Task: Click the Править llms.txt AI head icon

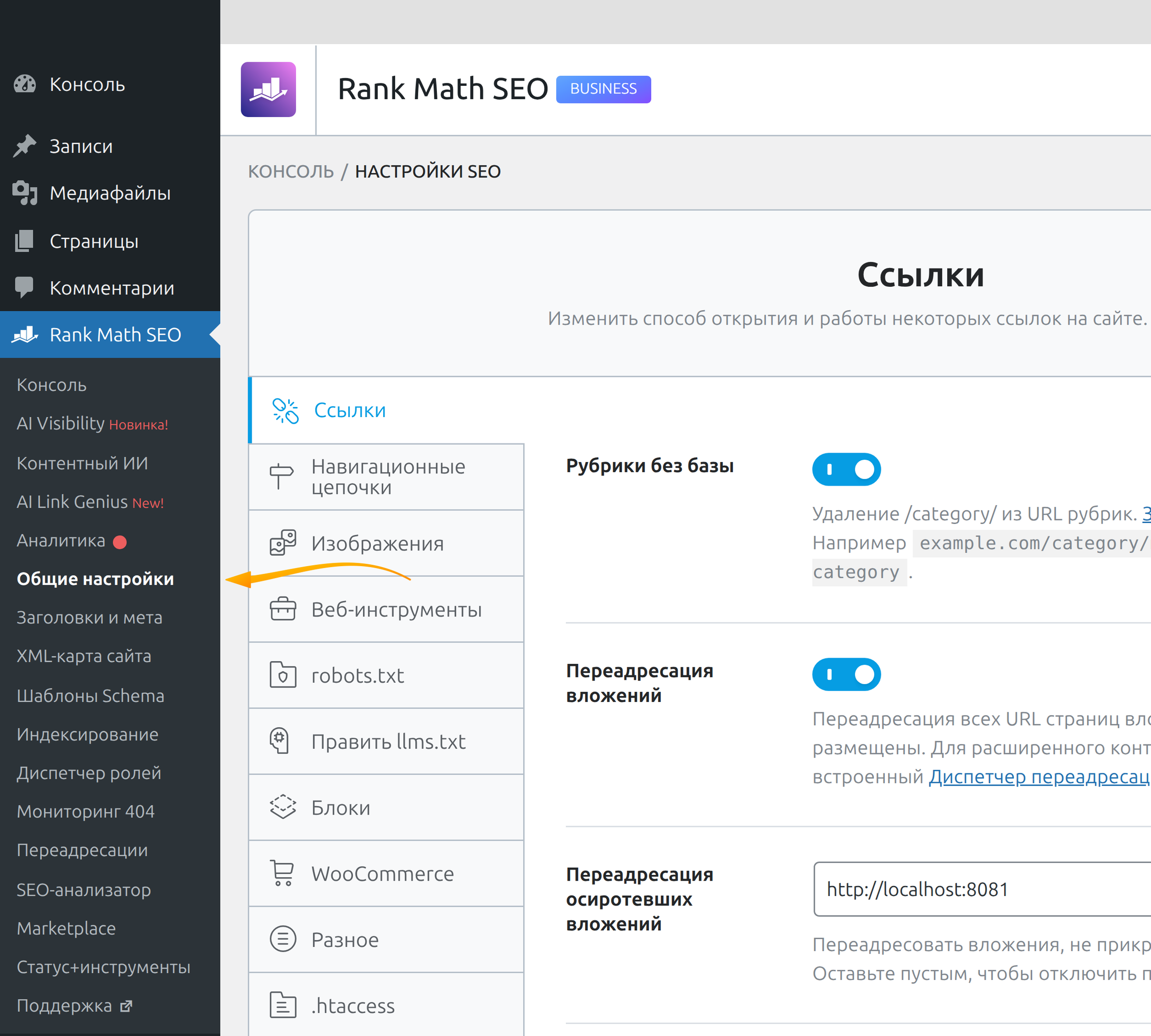Action: (x=280, y=741)
